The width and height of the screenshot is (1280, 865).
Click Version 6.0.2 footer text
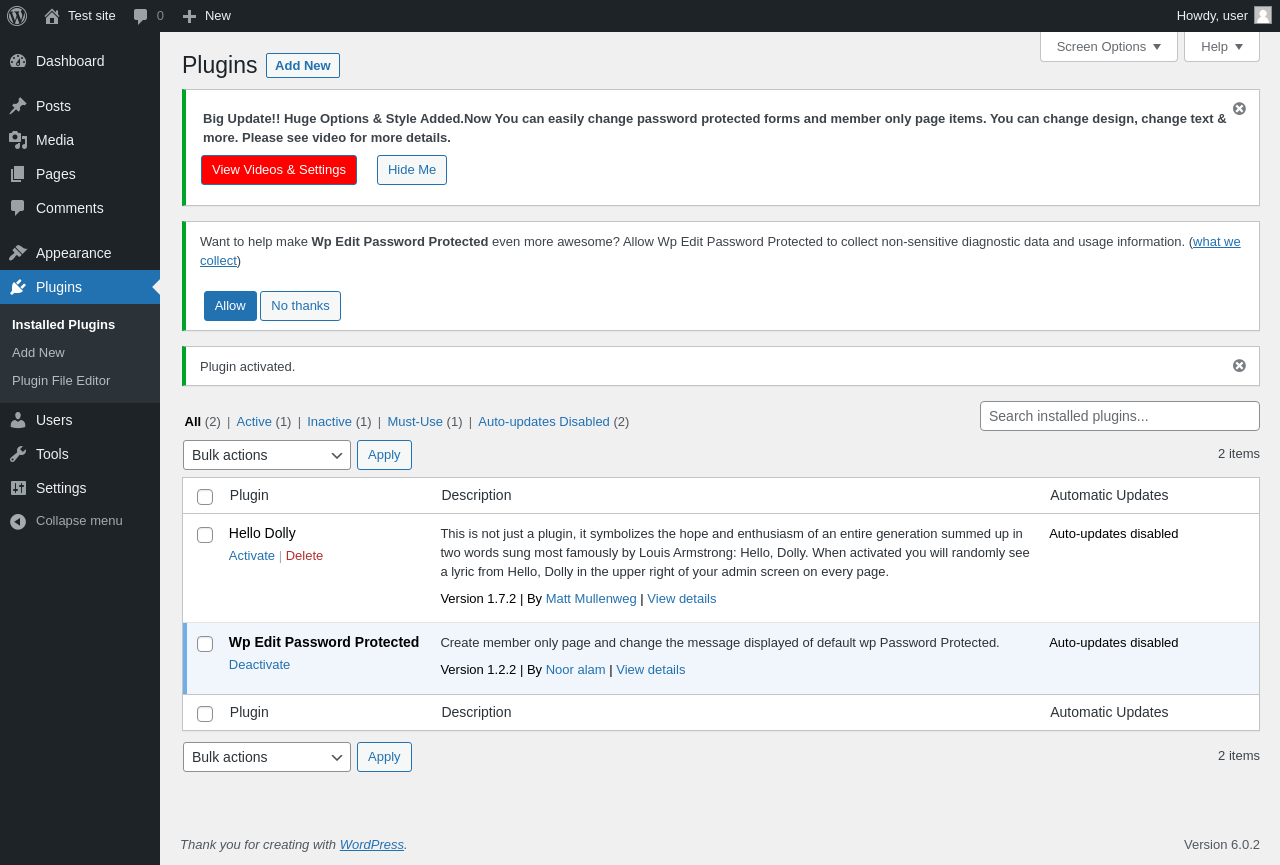(1222, 844)
